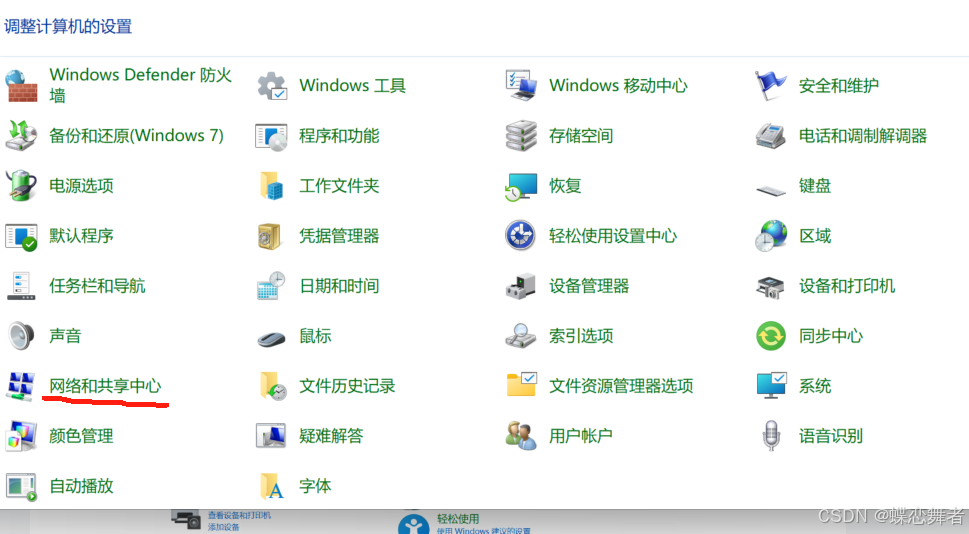Open the Windows 移动中心 icon
Screen dimensions: 969x534
pos(521,85)
